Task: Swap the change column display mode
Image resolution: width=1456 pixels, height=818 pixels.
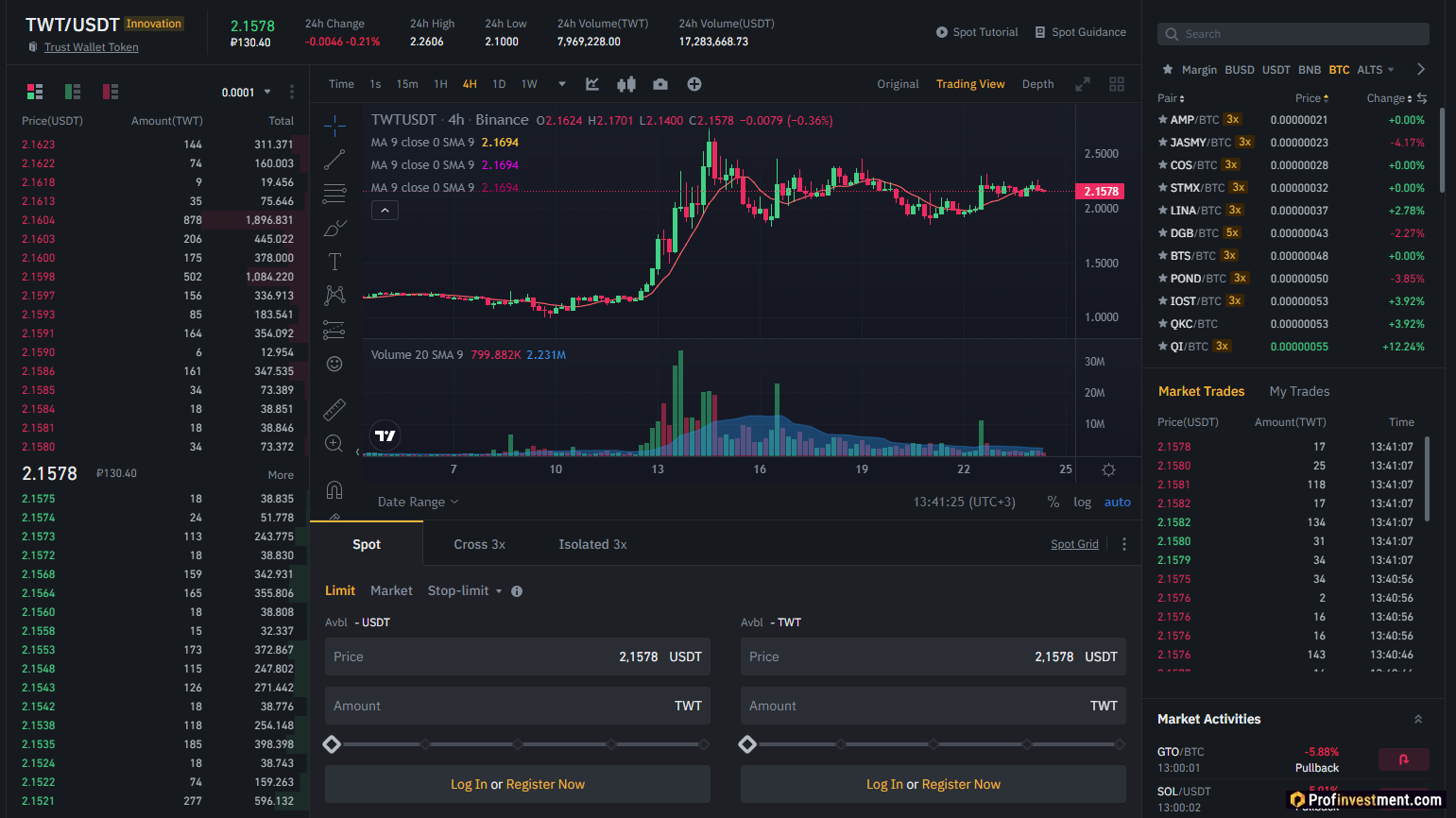Action: (x=1422, y=98)
